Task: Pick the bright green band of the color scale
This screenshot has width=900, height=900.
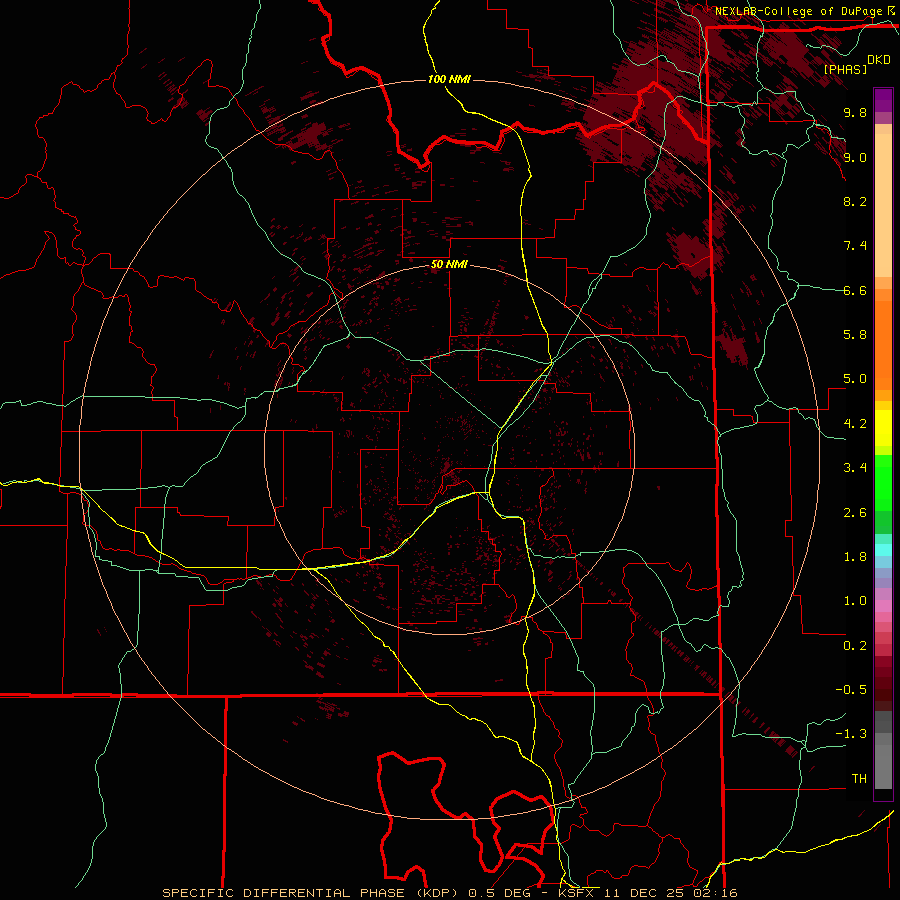Action: click(883, 482)
